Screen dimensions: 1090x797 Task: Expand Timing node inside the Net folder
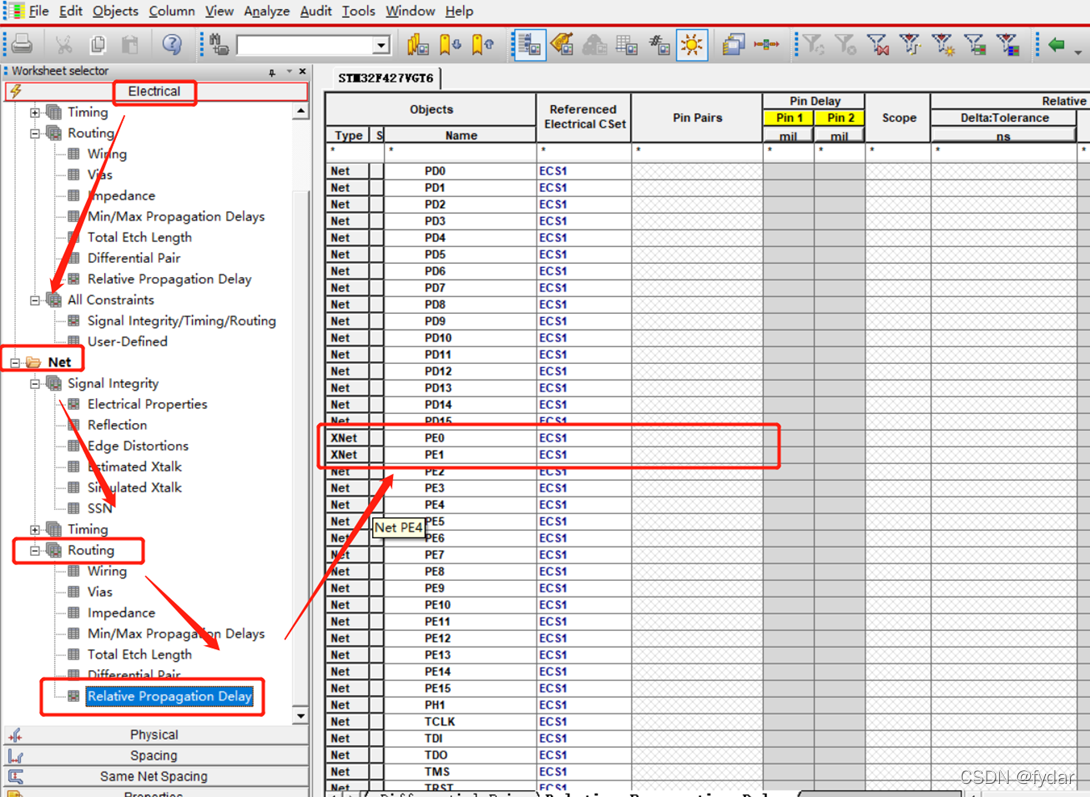35,529
